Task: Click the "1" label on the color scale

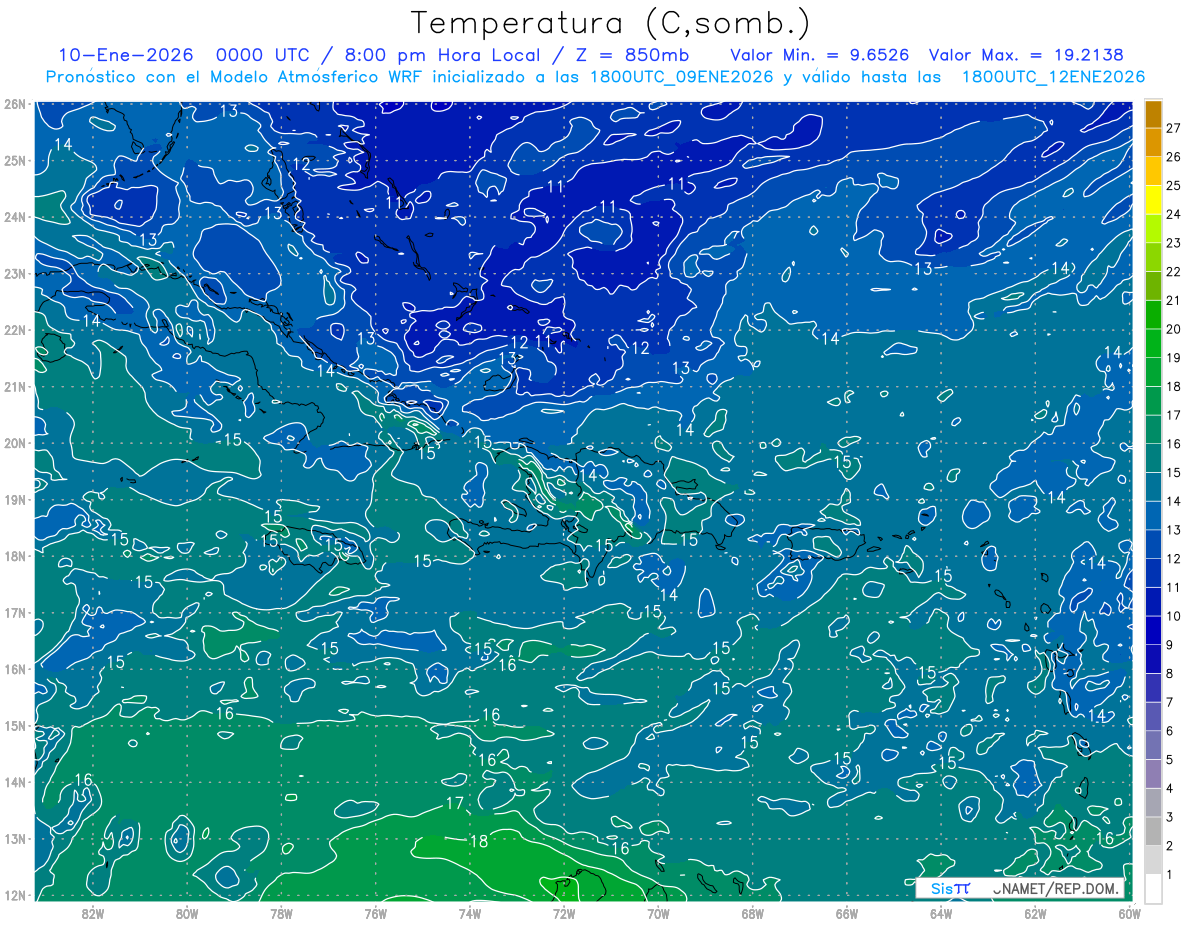Action: click(1170, 875)
